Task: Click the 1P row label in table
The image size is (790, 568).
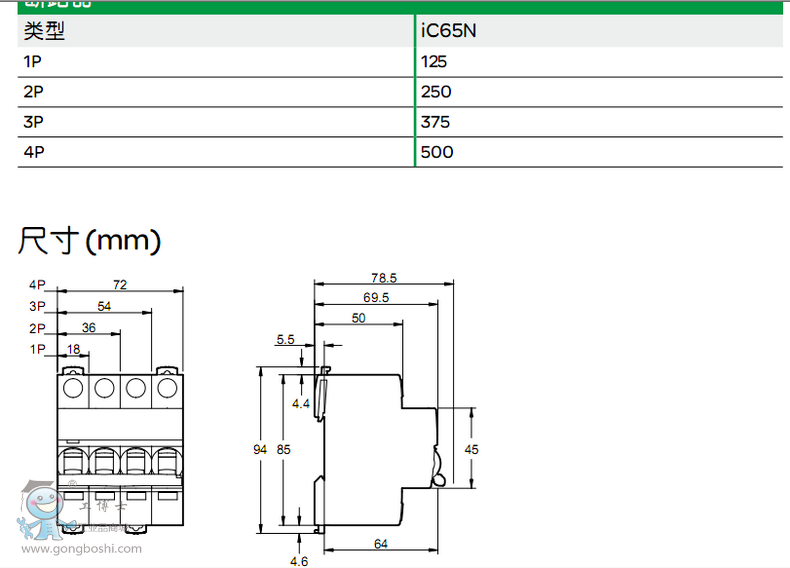Action: click(33, 61)
